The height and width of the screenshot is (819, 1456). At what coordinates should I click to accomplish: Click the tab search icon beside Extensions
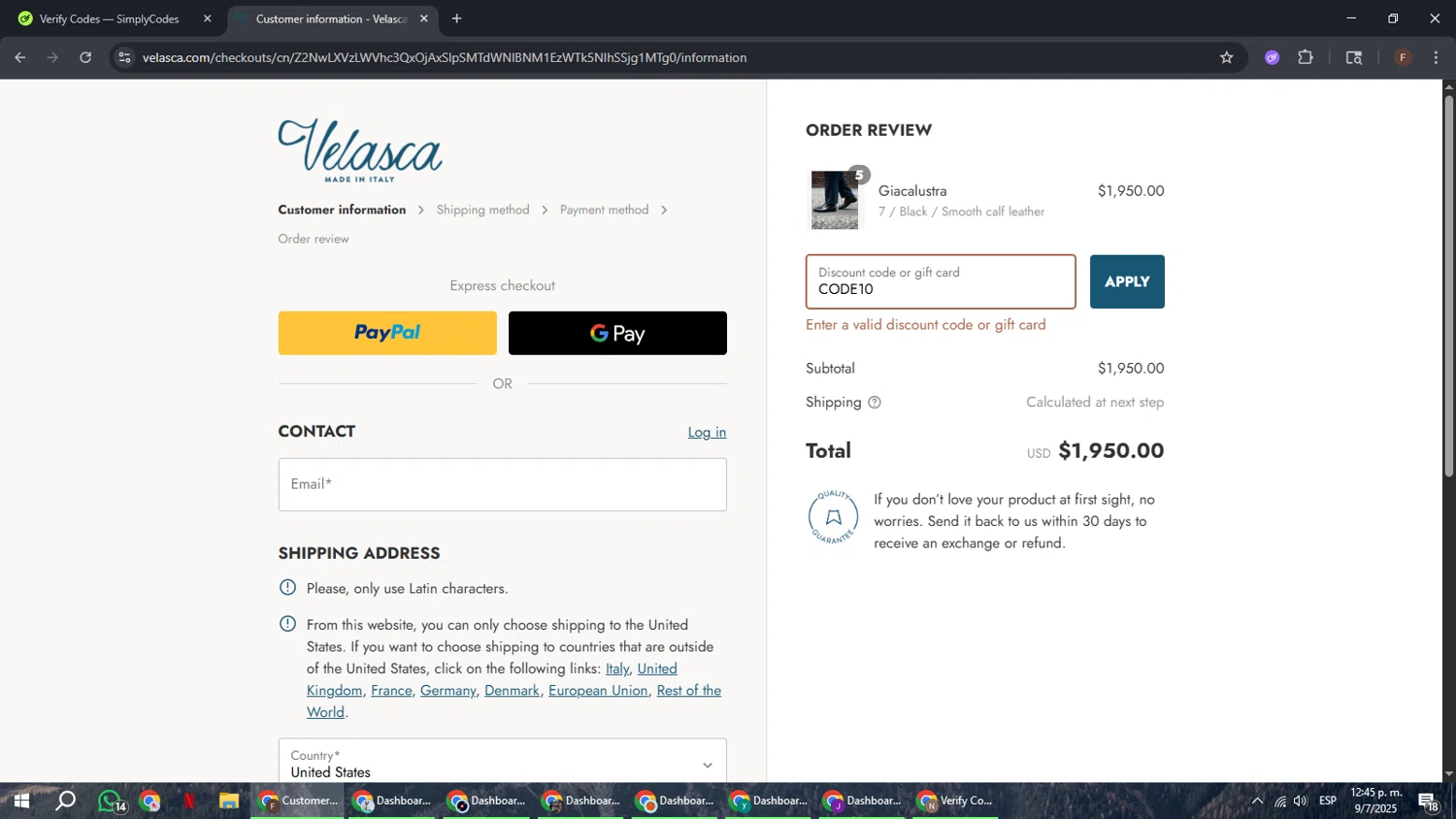pos(1354,57)
